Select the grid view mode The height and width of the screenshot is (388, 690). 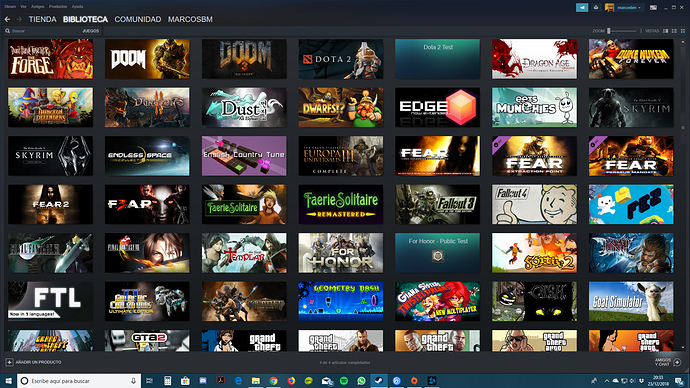[683, 31]
